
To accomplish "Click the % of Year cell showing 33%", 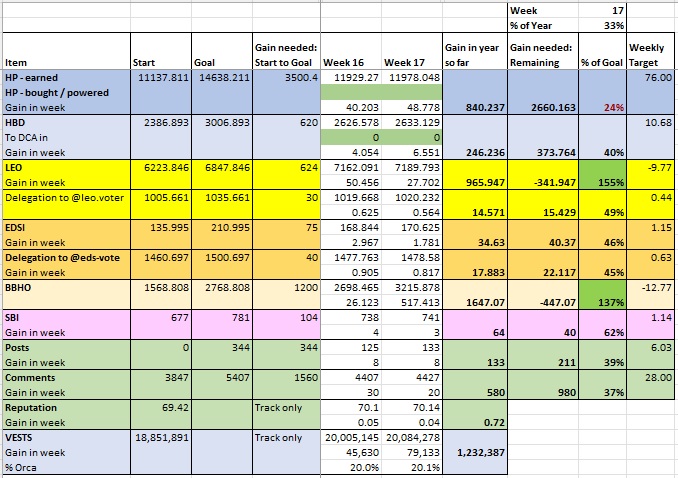I will (x=602, y=26).
